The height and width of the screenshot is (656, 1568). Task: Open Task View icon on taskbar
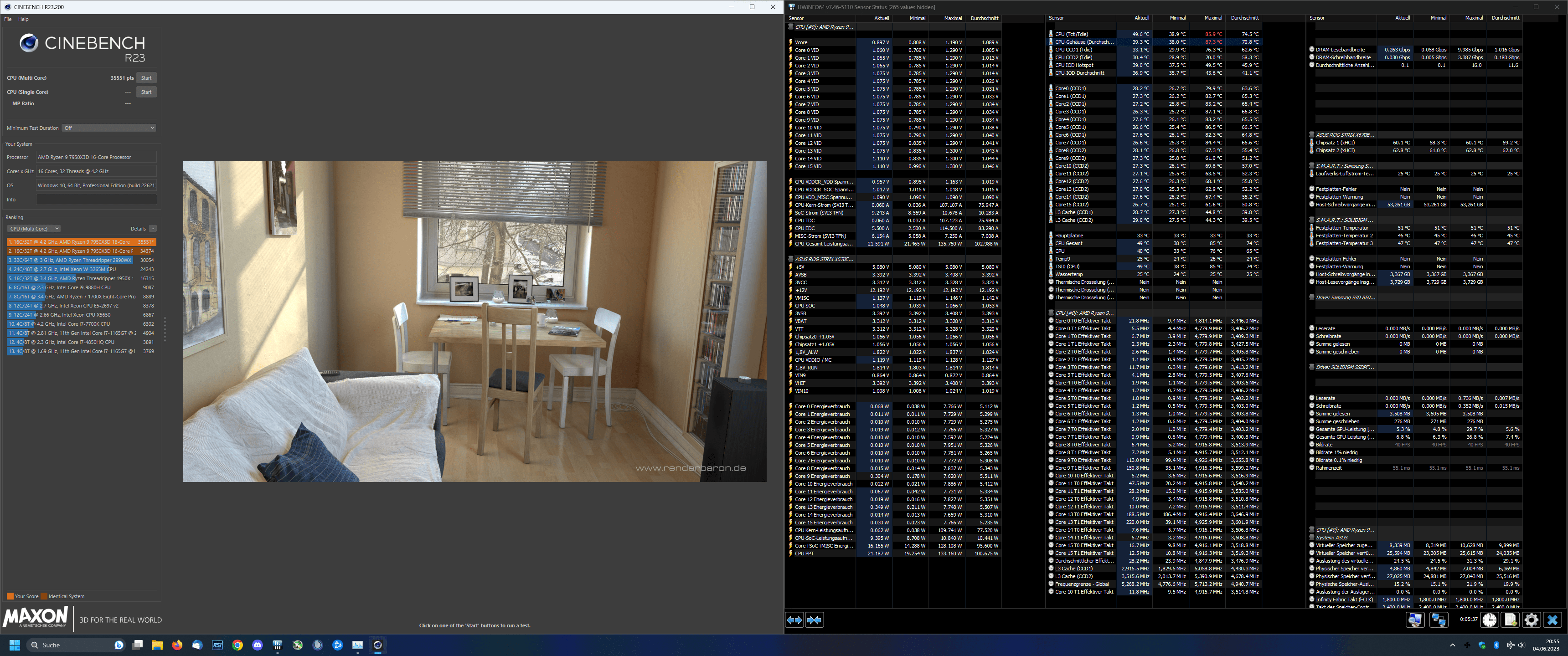pos(138,645)
